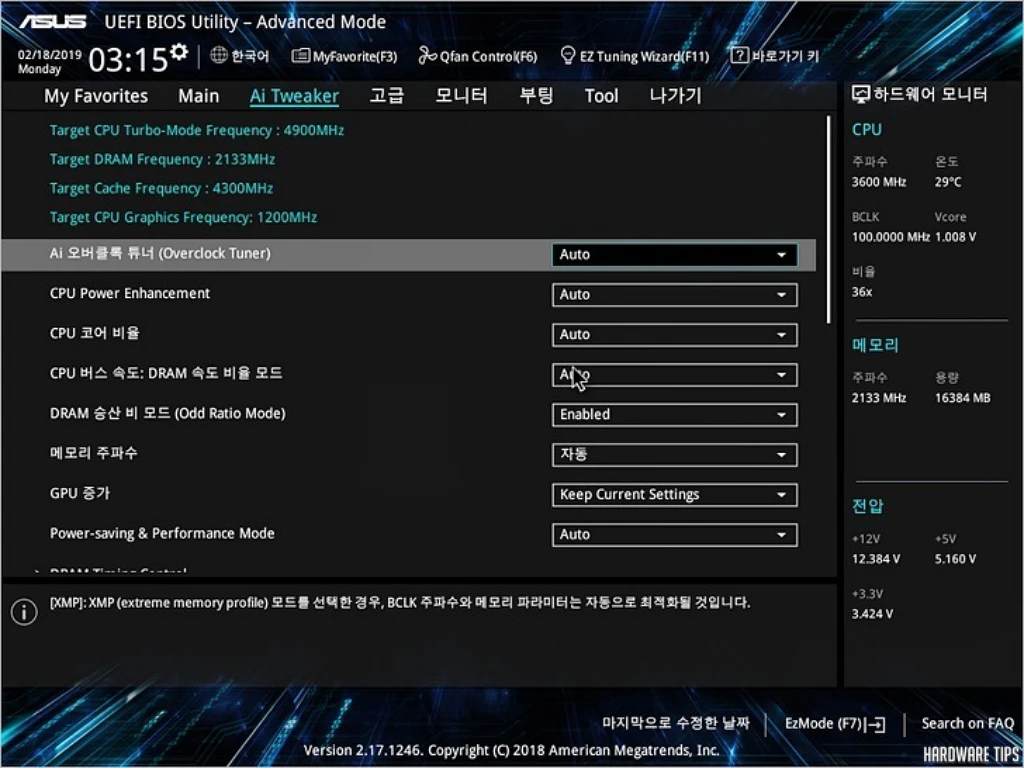Click the settings list vertical scrollbar

[x=828, y=219]
